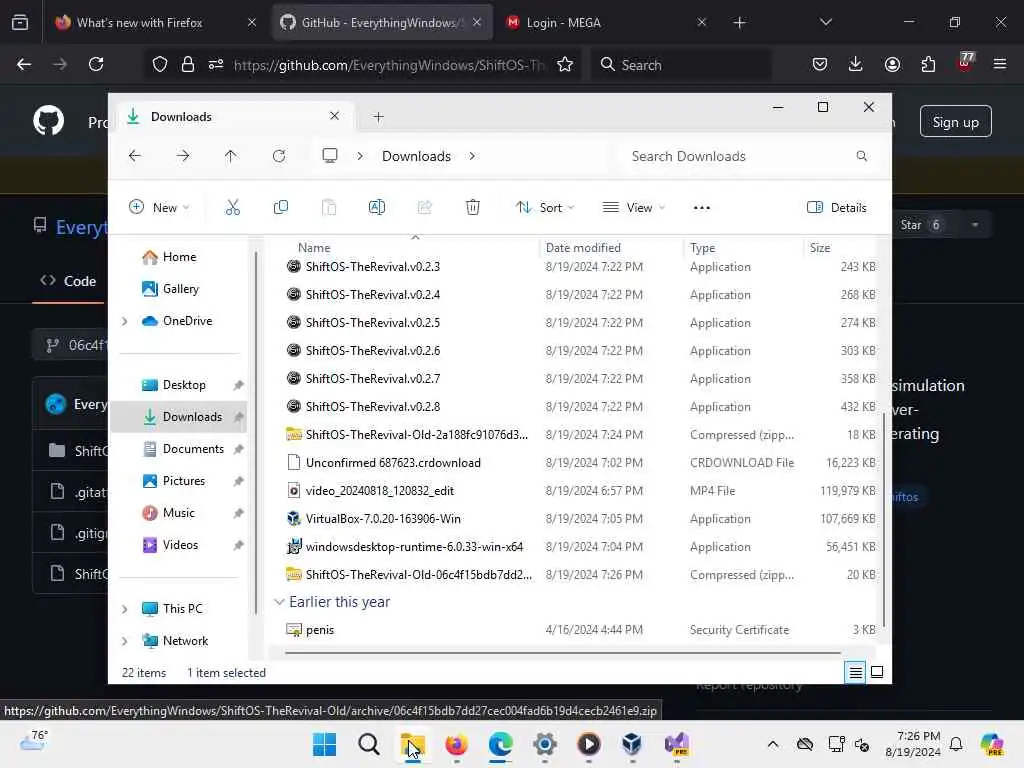Sort files by Size column header
The width and height of the screenshot is (1024, 768).
click(x=820, y=248)
